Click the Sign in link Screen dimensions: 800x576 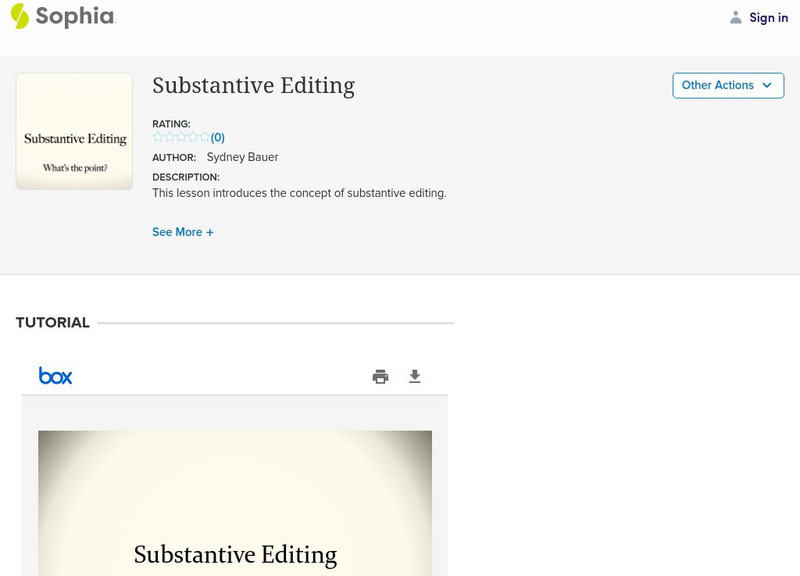coord(768,17)
